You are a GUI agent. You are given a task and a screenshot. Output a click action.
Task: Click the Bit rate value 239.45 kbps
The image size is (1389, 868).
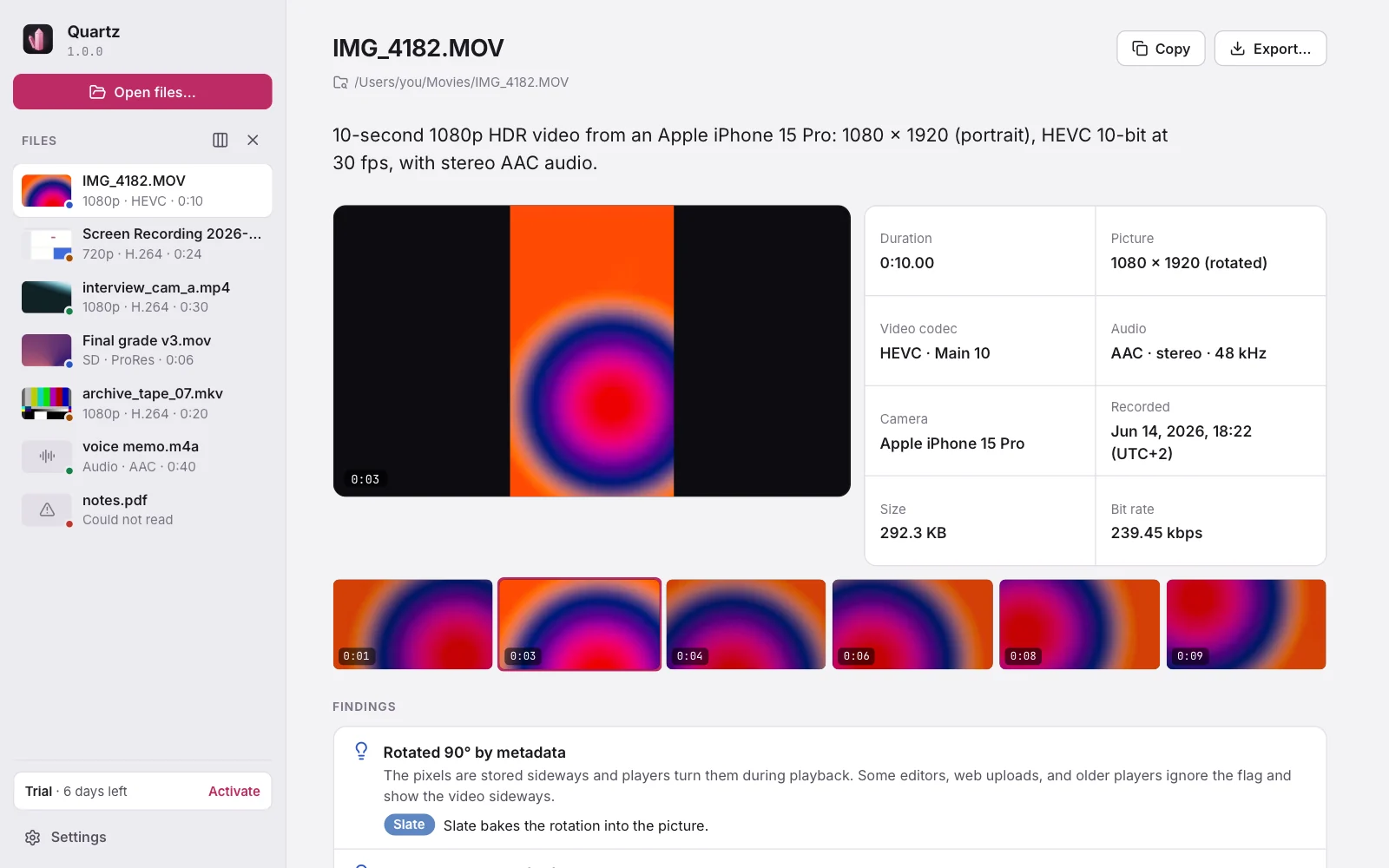coord(1156,533)
